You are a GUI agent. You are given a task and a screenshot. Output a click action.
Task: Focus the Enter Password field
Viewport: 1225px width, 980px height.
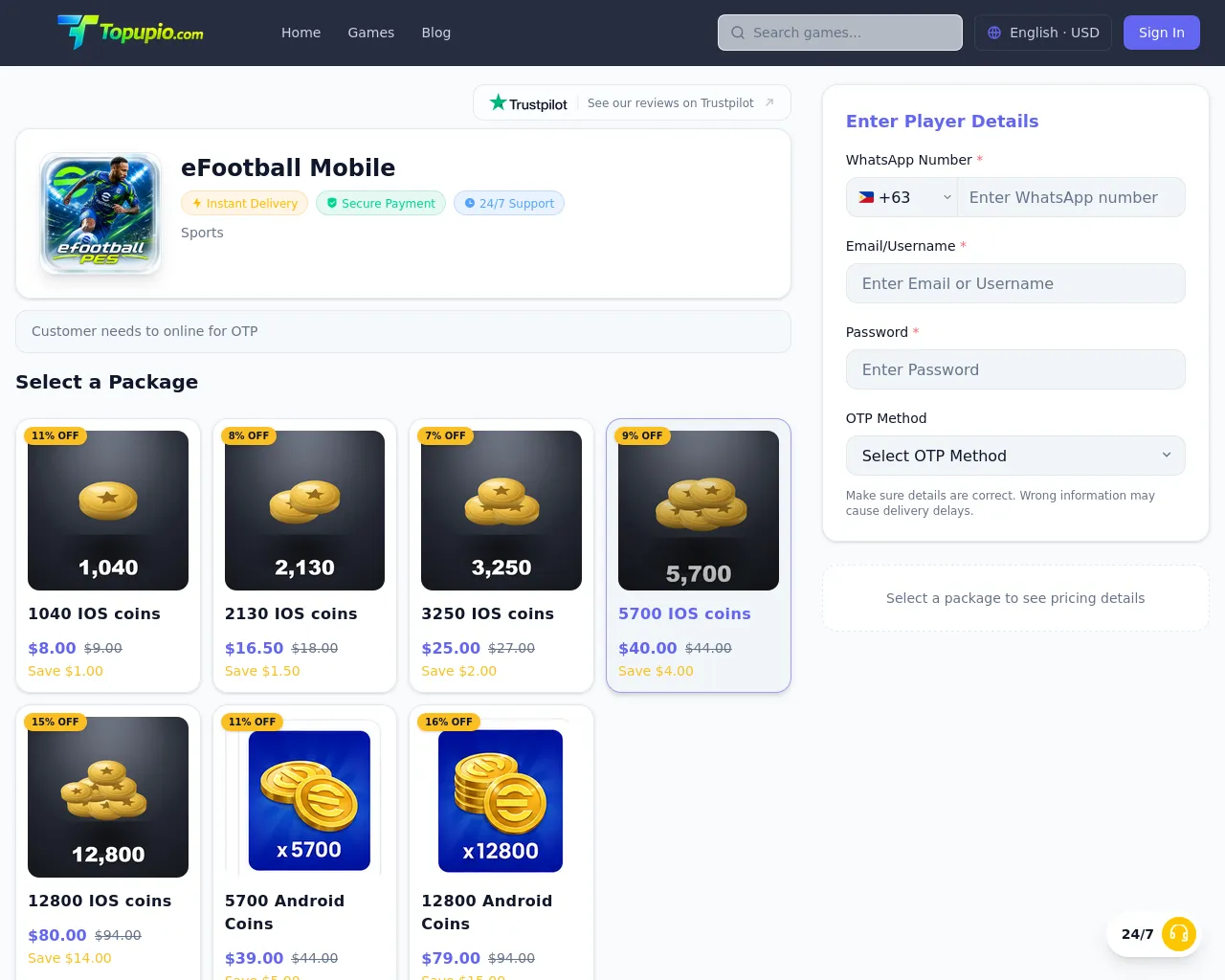coord(1015,369)
